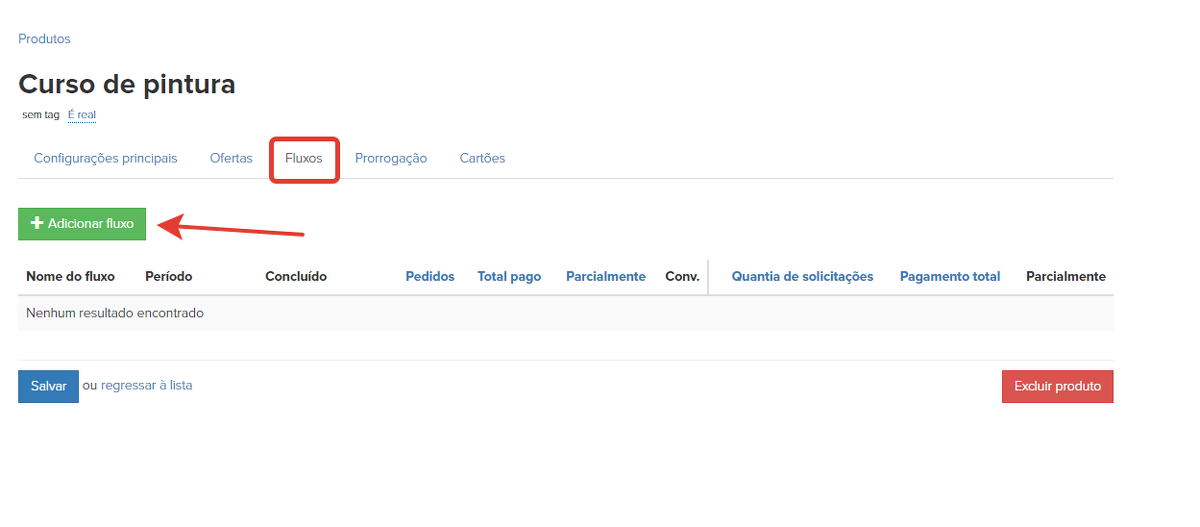This screenshot has width=1200, height=527.
Task: Follow the 'regressar à lista' link
Action: [x=146, y=385]
